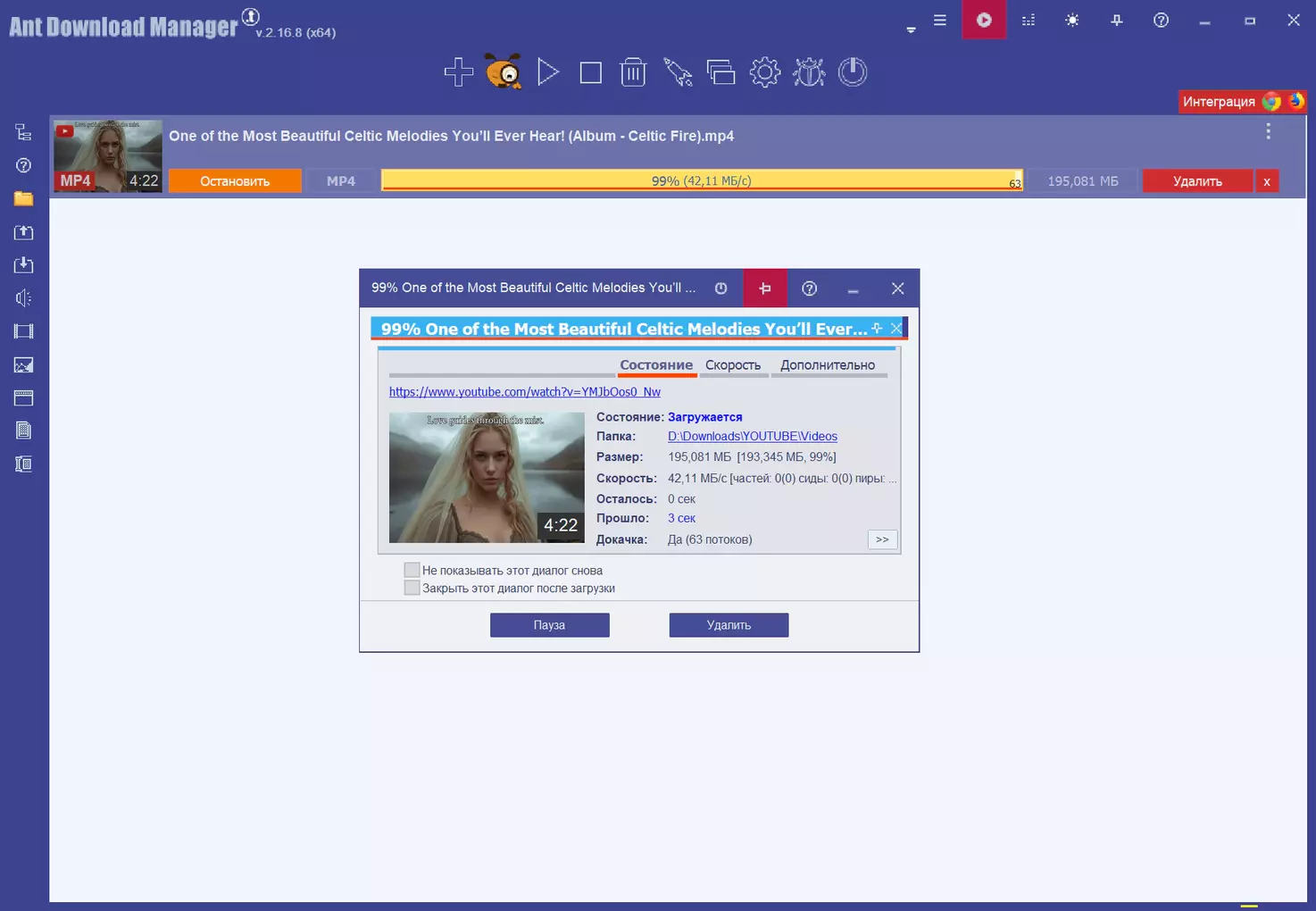
Task: Click the Chrome integration icon
Action: click(1271, 101)
